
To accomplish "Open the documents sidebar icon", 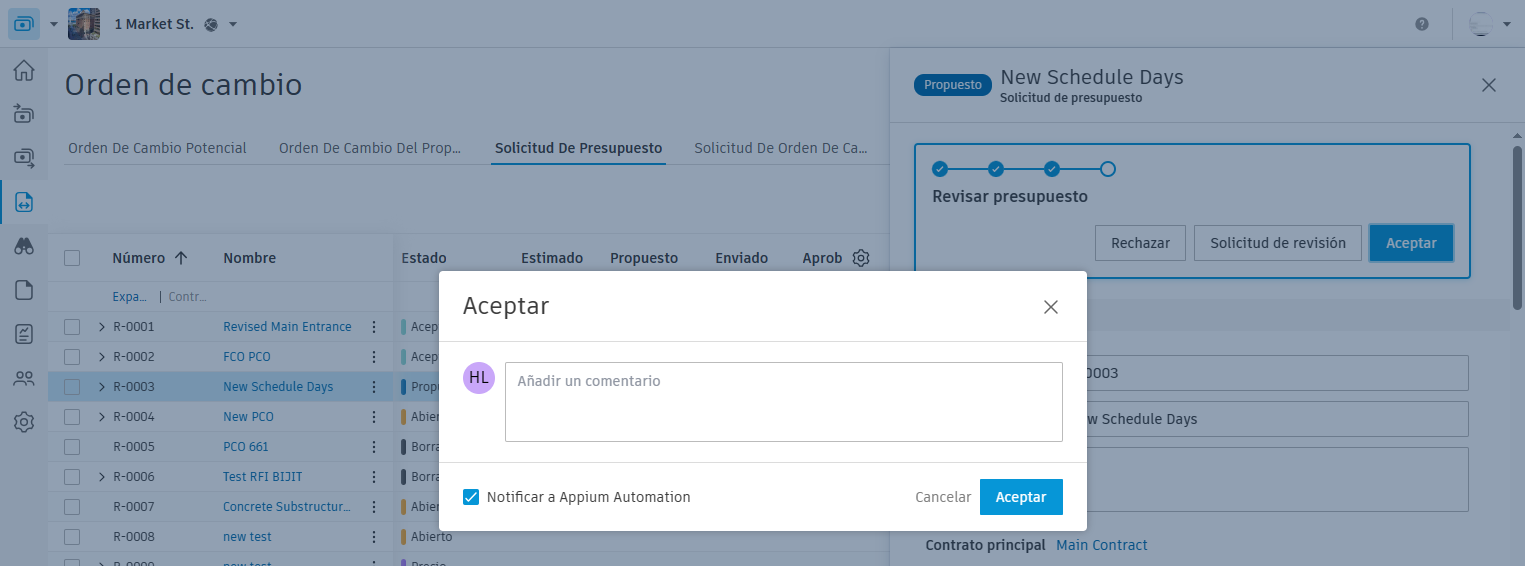I will 24,290.
